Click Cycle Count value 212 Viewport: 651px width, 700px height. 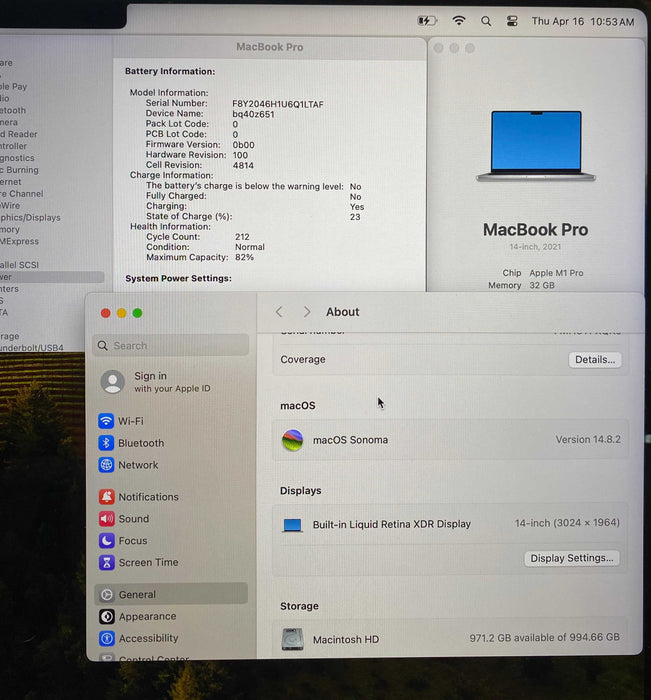(x=242, y=237)
